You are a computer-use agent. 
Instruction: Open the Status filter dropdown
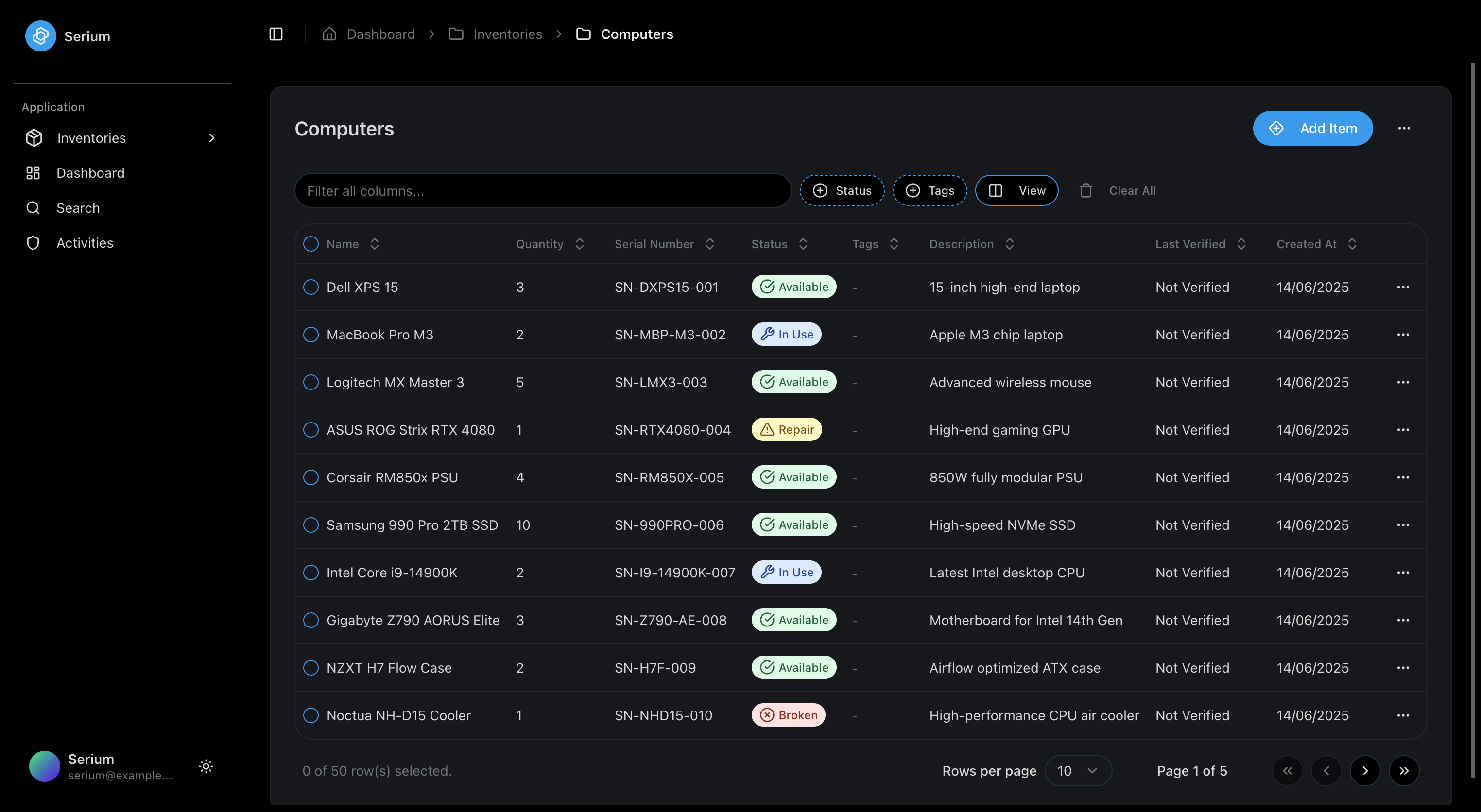click(842, 191)
